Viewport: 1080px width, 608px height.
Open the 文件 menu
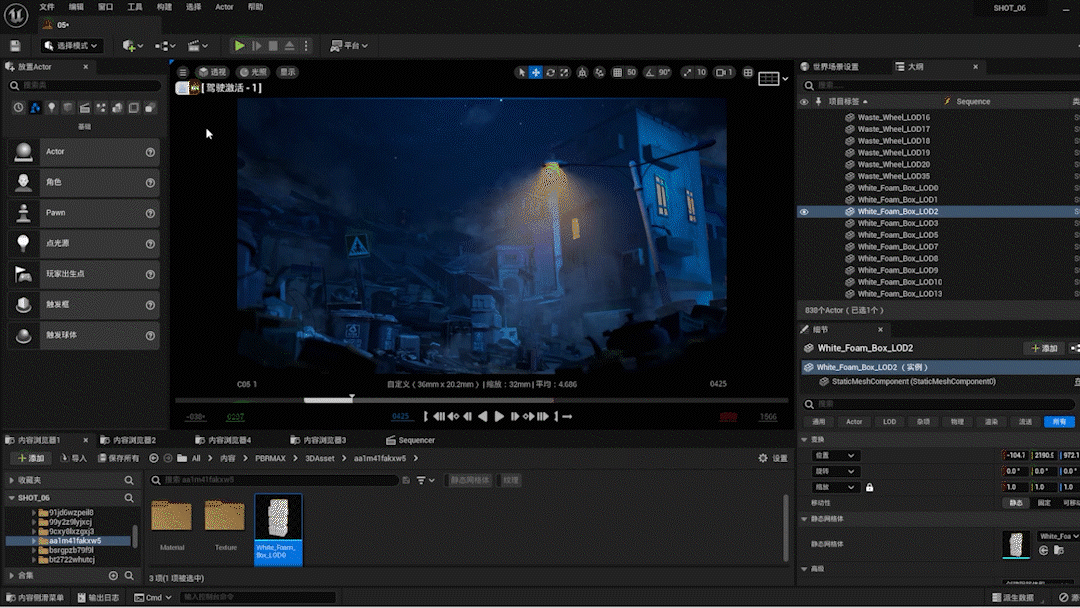point(47,7)
